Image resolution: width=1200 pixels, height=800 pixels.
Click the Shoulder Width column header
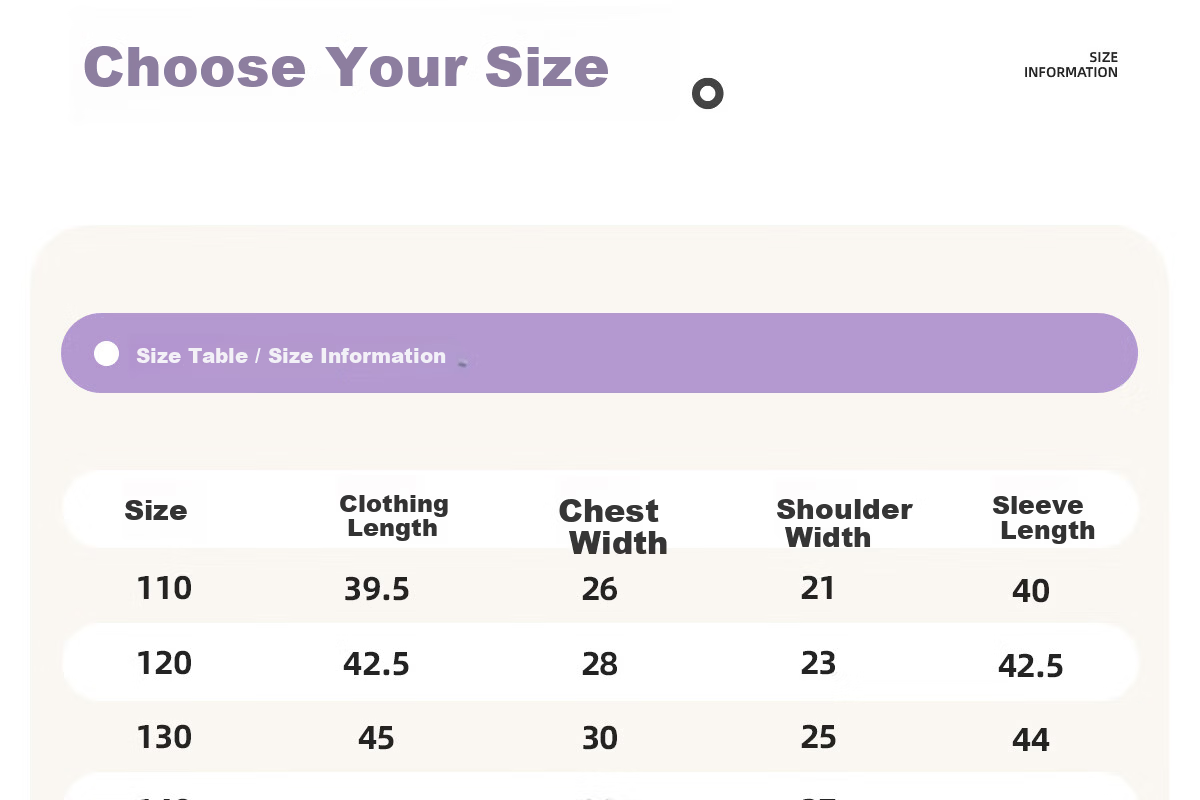point(844,523)
